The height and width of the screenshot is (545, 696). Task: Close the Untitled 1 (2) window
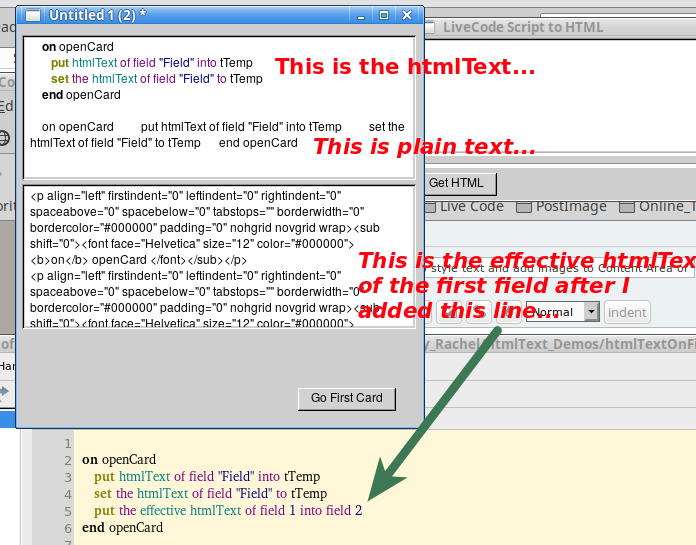[x=407, y=15]
